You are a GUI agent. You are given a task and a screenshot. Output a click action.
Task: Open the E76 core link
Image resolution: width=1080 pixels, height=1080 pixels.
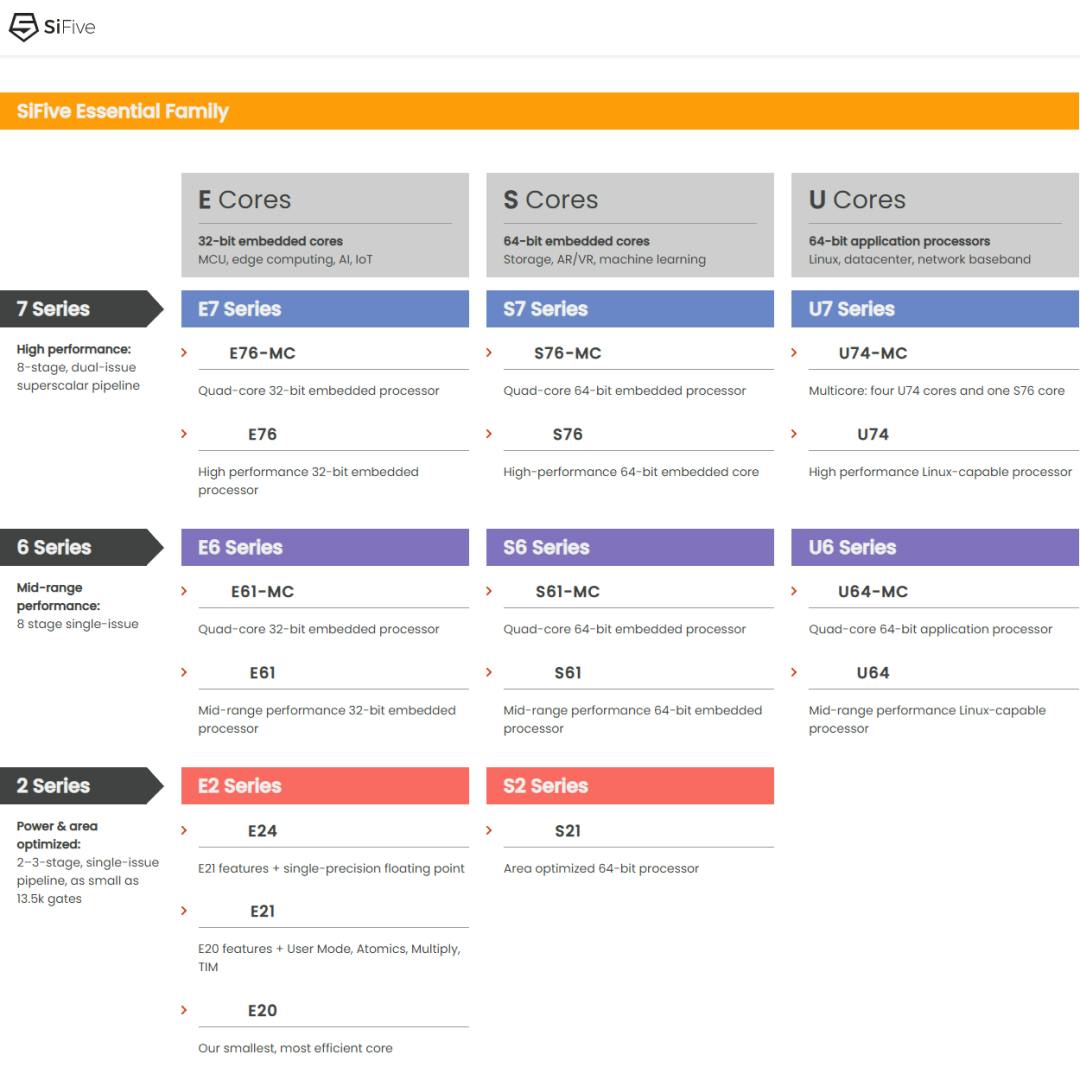[262, 434]
